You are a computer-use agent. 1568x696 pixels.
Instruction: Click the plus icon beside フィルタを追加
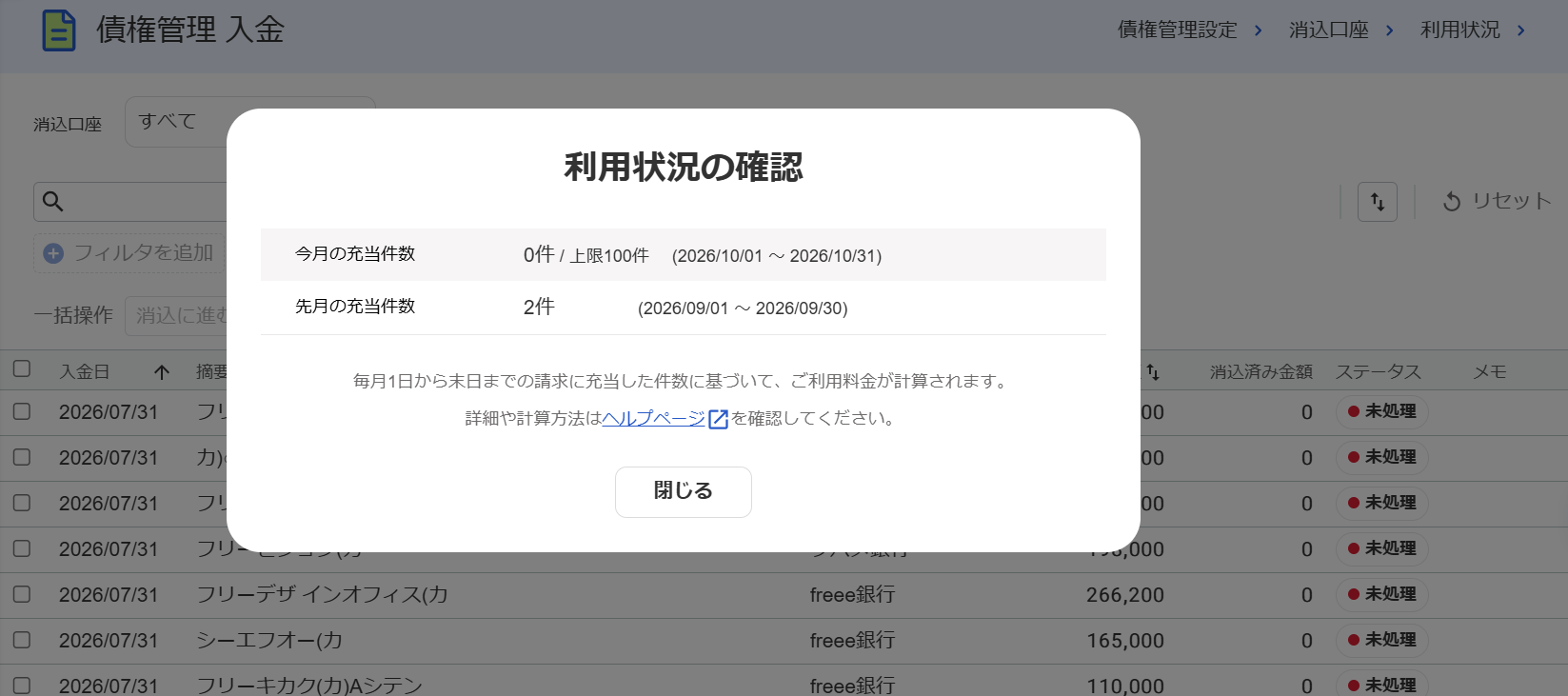[53, 253]
